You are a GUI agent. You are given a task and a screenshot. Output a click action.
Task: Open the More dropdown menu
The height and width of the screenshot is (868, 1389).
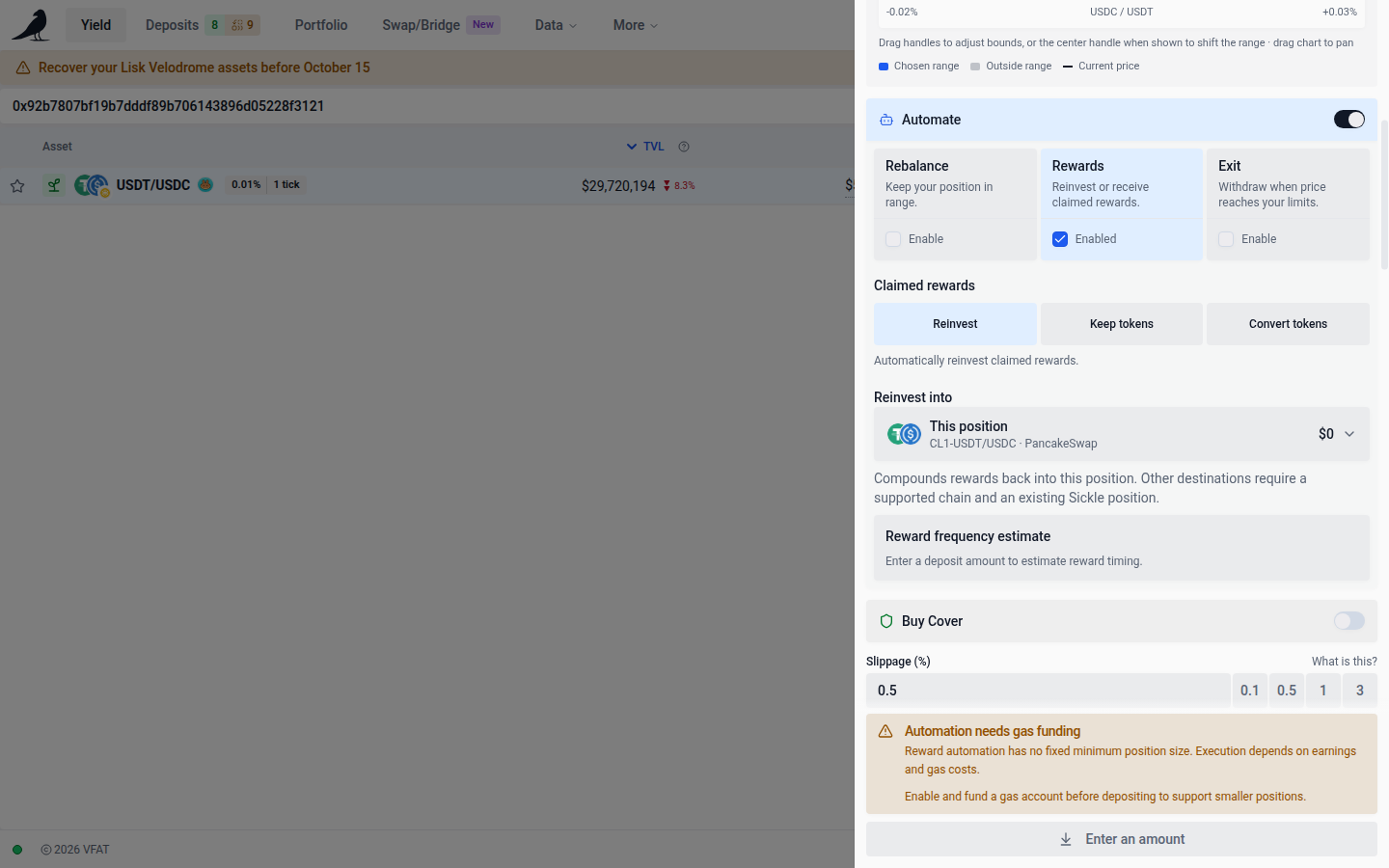pos(635,25)
